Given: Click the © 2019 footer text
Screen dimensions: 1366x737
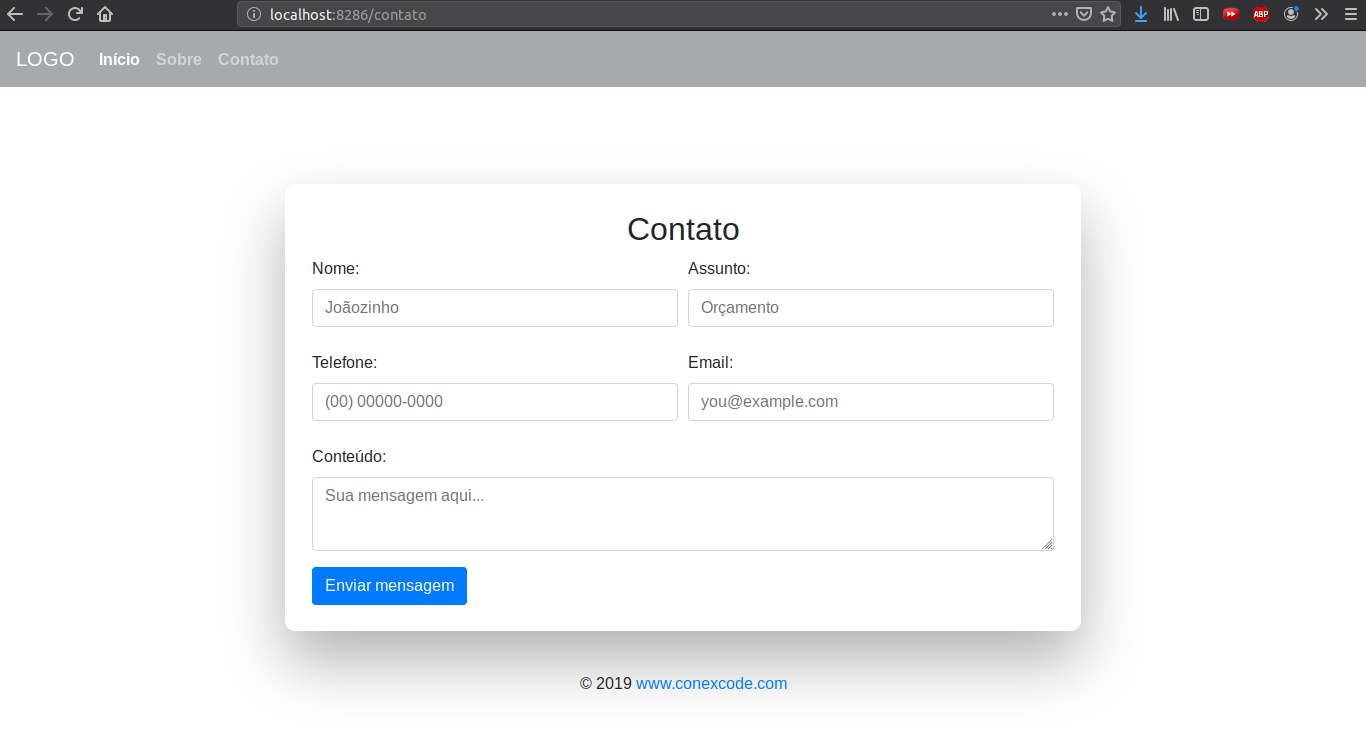Looking at the screenshot, I should tap(606, 684).
